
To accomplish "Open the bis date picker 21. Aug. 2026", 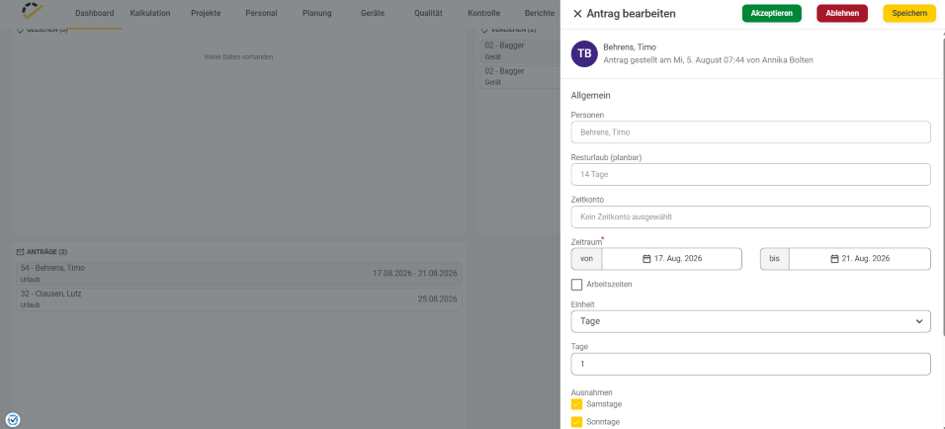I will [x=859, y=258].
